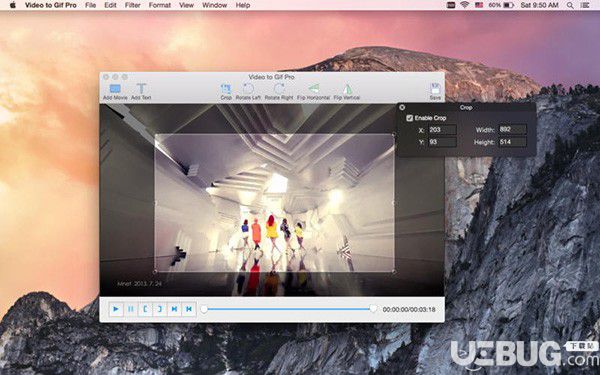Pause playback with the pause button
This screenshot has height=375, width=600.
pos(130,309)
